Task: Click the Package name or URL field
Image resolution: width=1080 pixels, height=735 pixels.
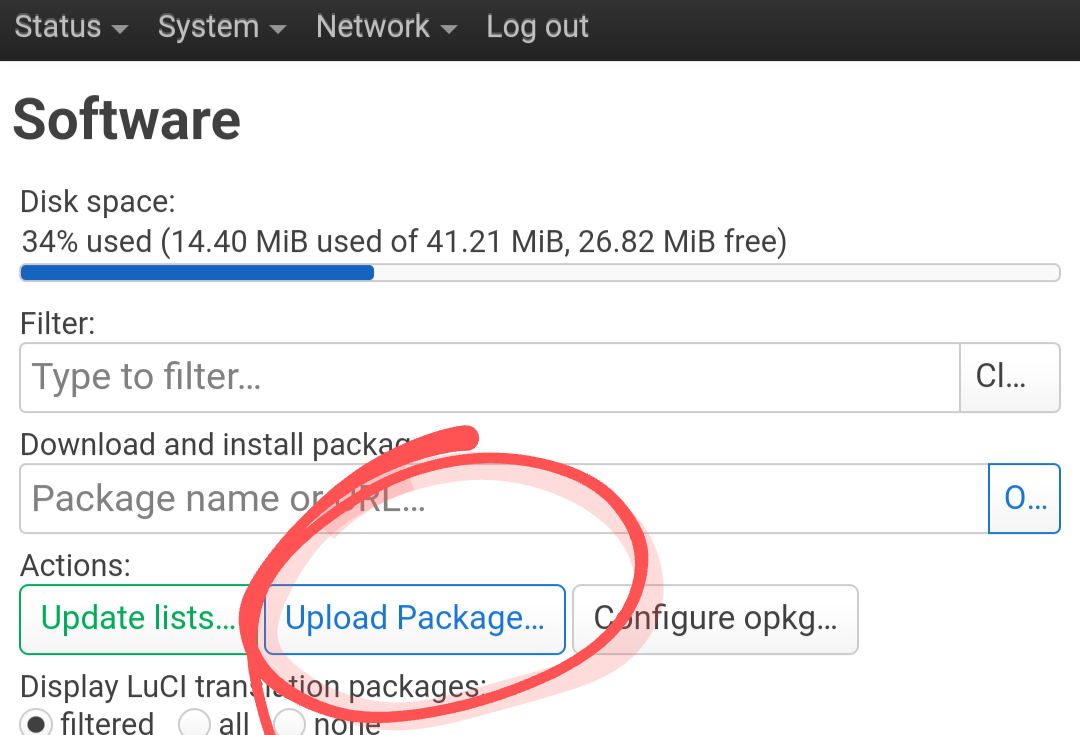Action: tap(503, 498)
